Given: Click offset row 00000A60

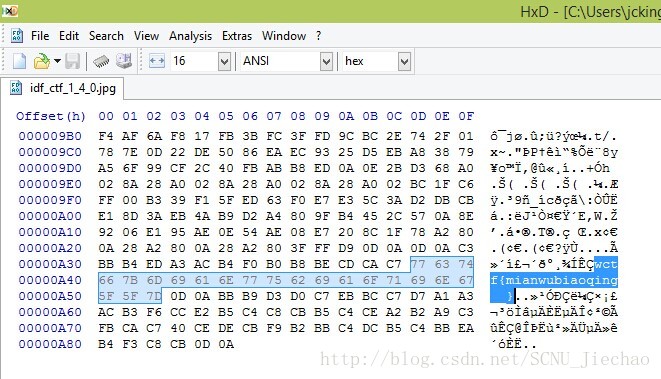Looking at the screenshot, I should pyautogui.click(x=50, y=312).
